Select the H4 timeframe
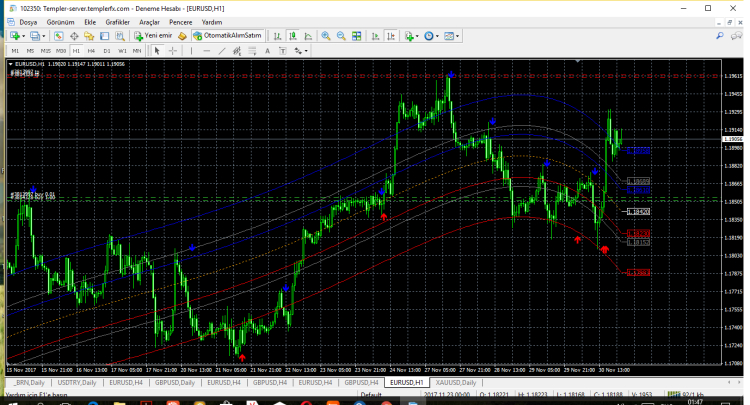The image size is (750, 405). (x=91, y=51)
